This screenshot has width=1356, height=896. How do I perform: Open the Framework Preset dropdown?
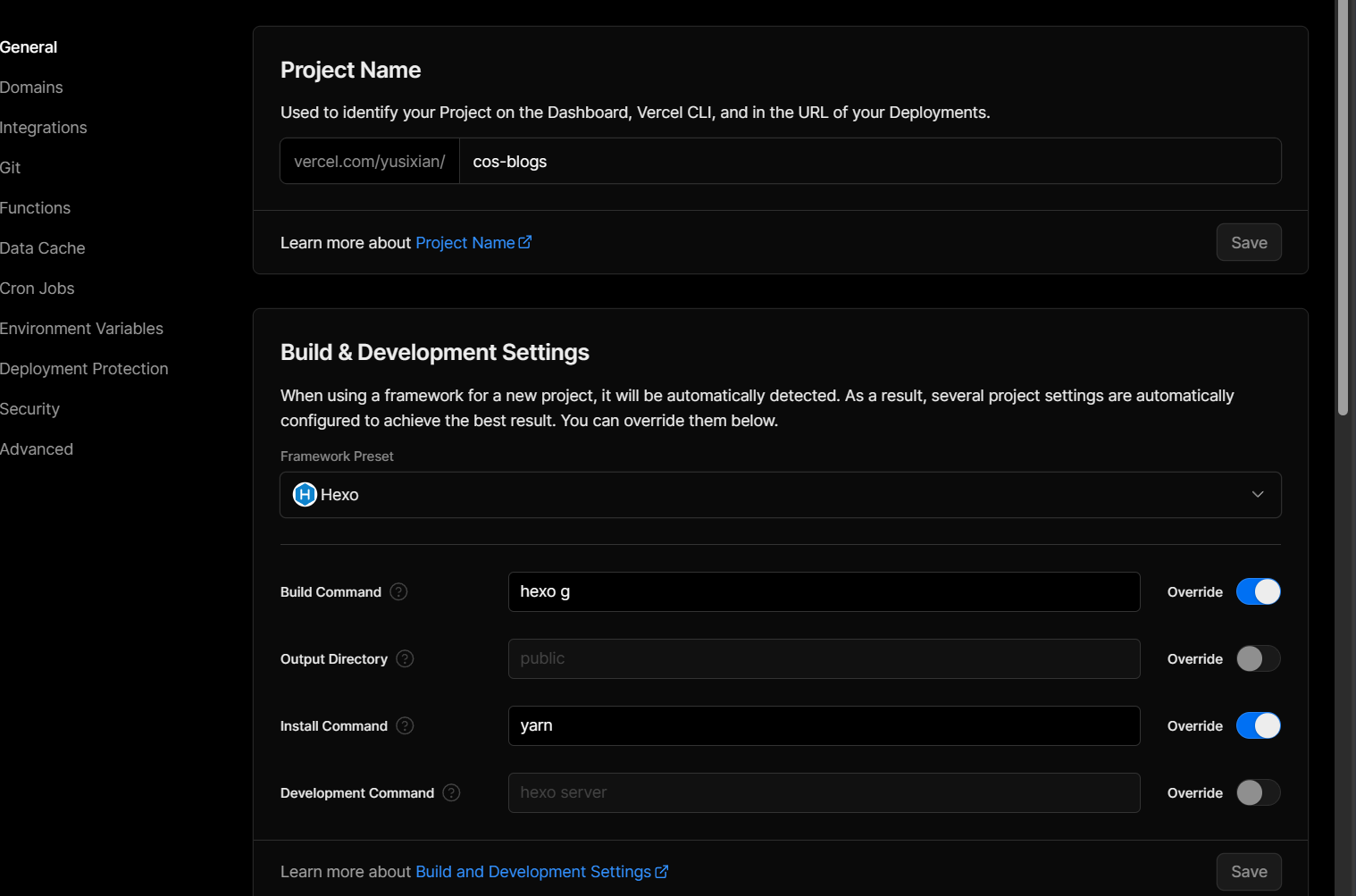[x=1257, y=494]
